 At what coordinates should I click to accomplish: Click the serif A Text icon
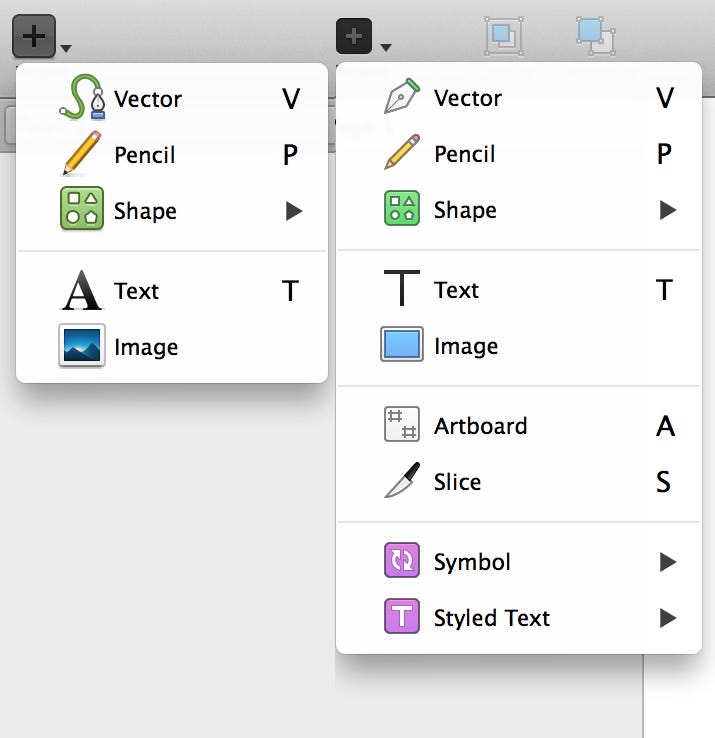coord(82,290)
